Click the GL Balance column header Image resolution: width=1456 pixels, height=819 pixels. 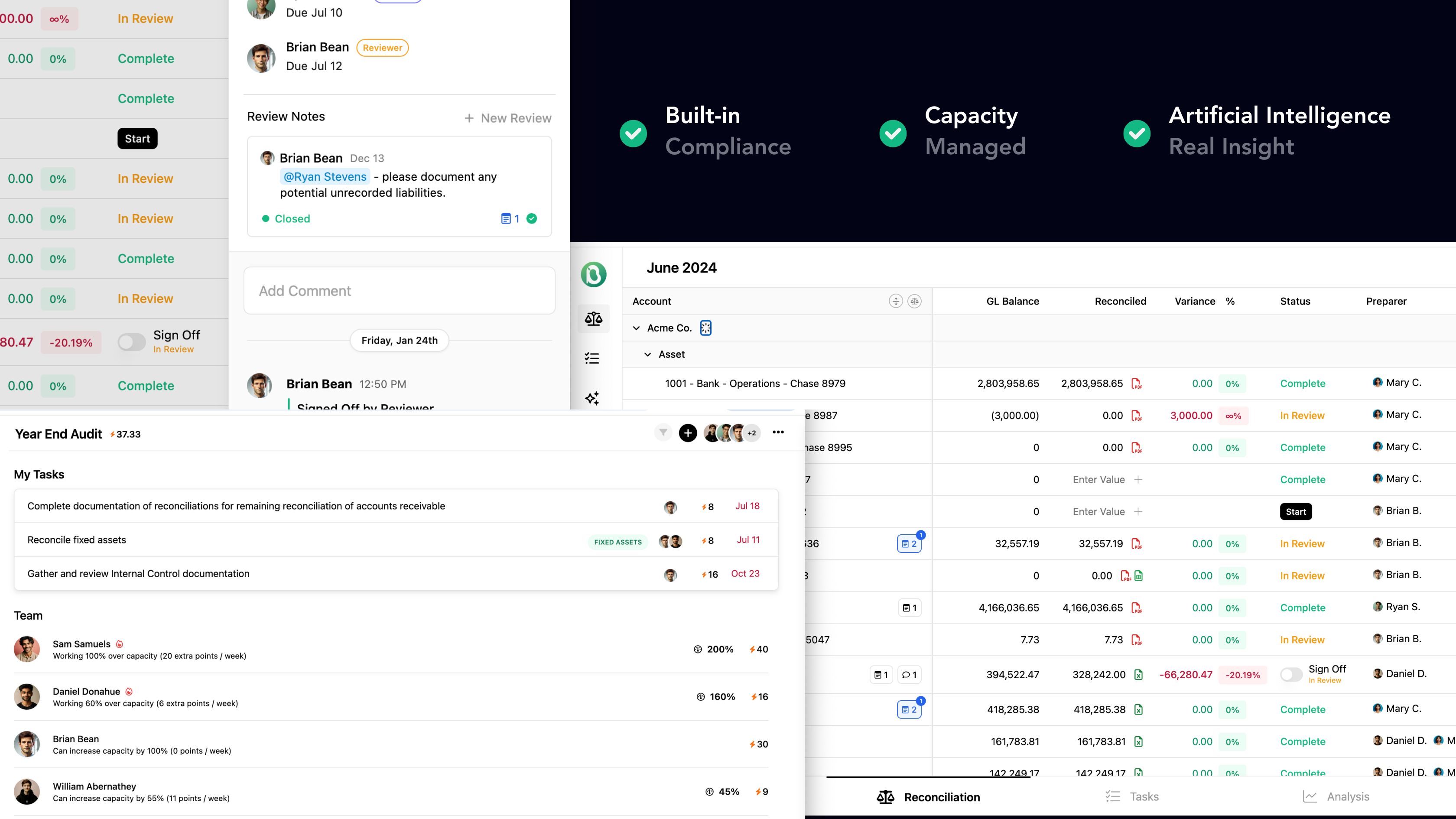click(x=1012, y=301)
